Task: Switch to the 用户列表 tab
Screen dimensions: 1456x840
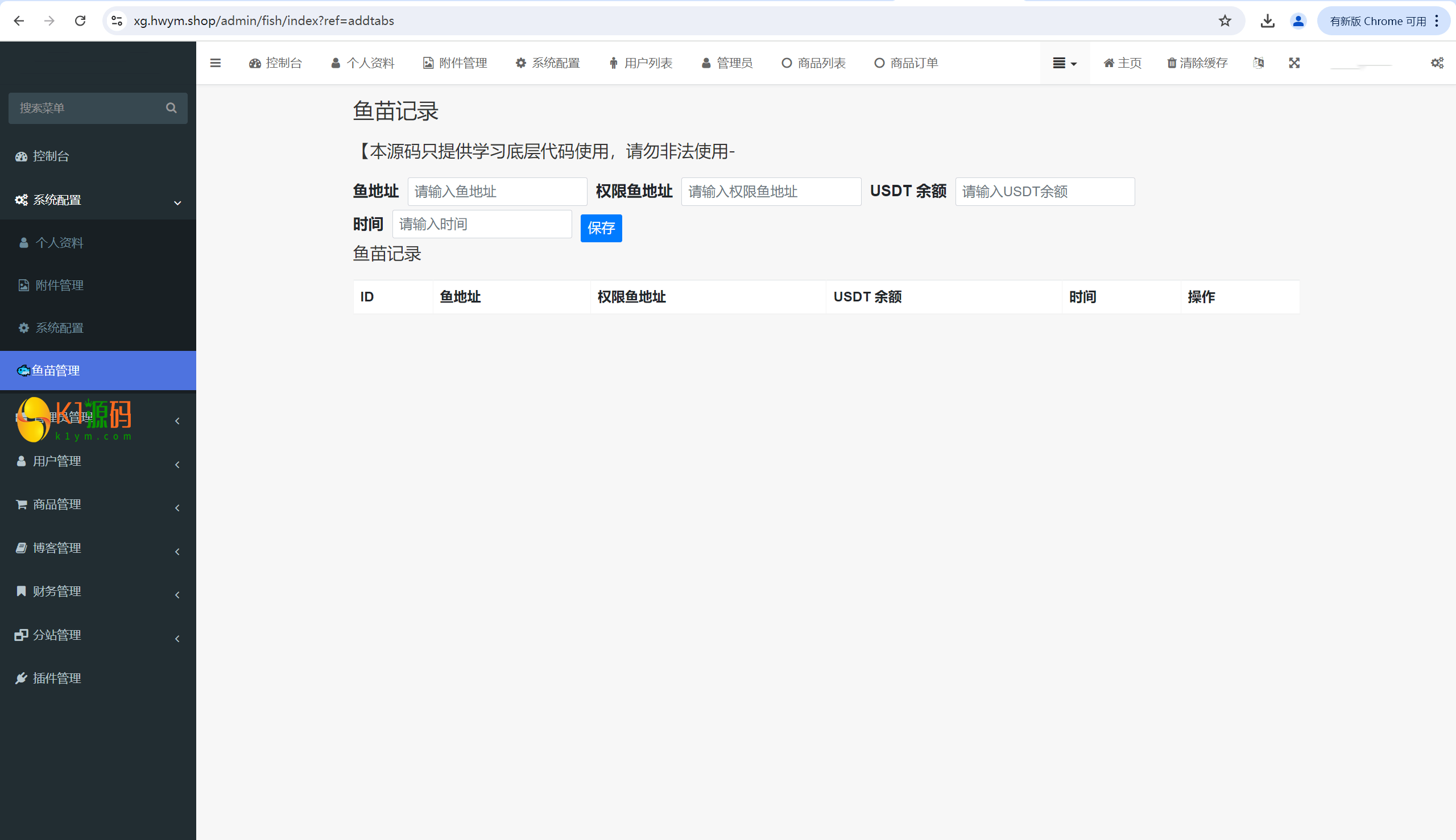Action: (x=640, y=63)
